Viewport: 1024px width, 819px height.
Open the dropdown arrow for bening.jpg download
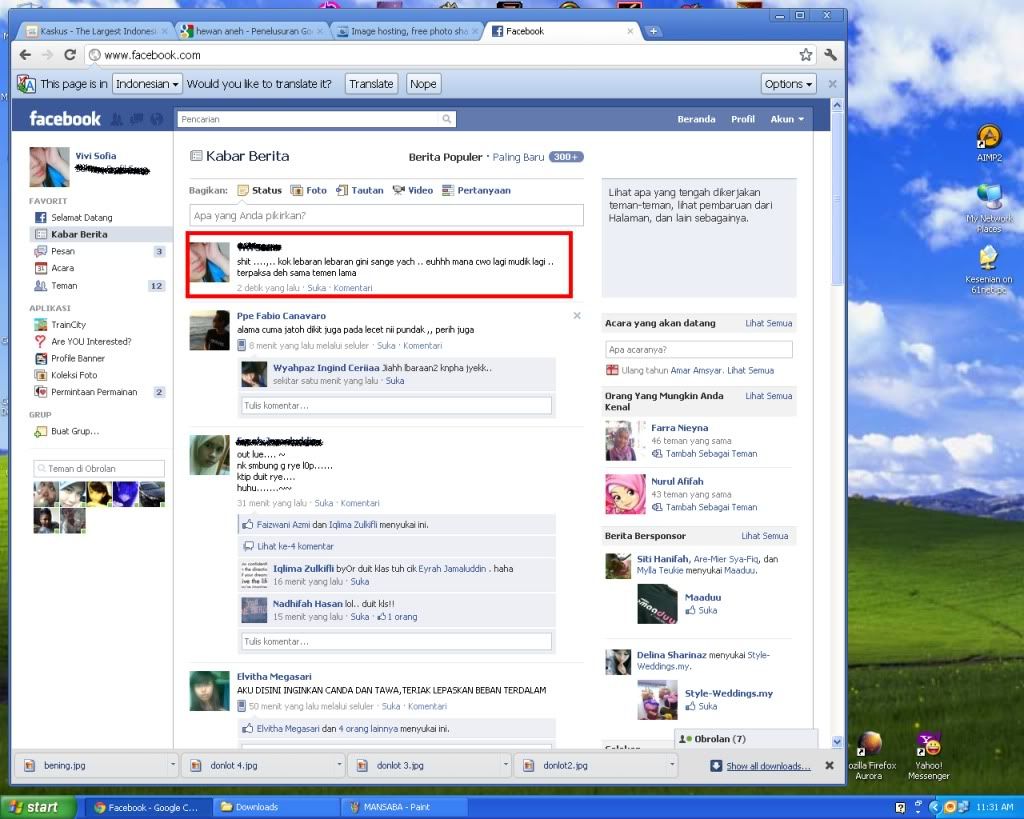pos(172,763)
